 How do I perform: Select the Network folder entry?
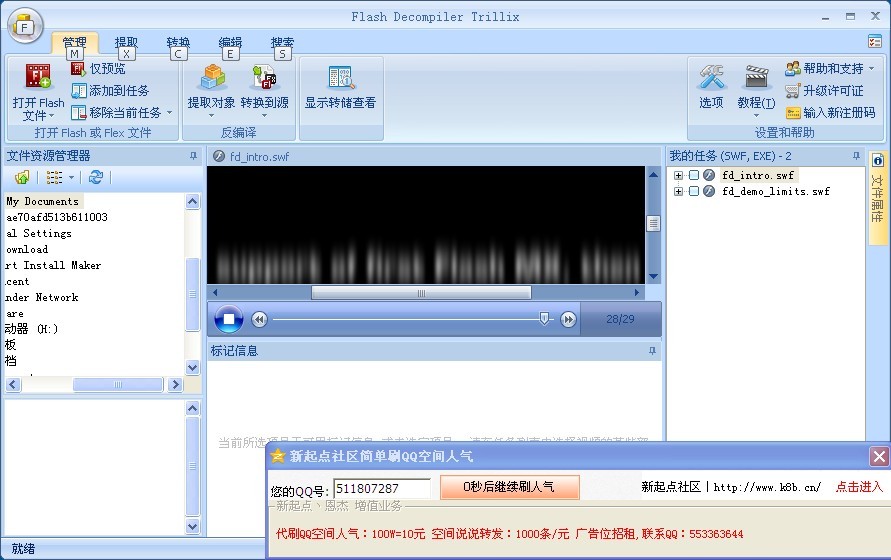point(41,297)
